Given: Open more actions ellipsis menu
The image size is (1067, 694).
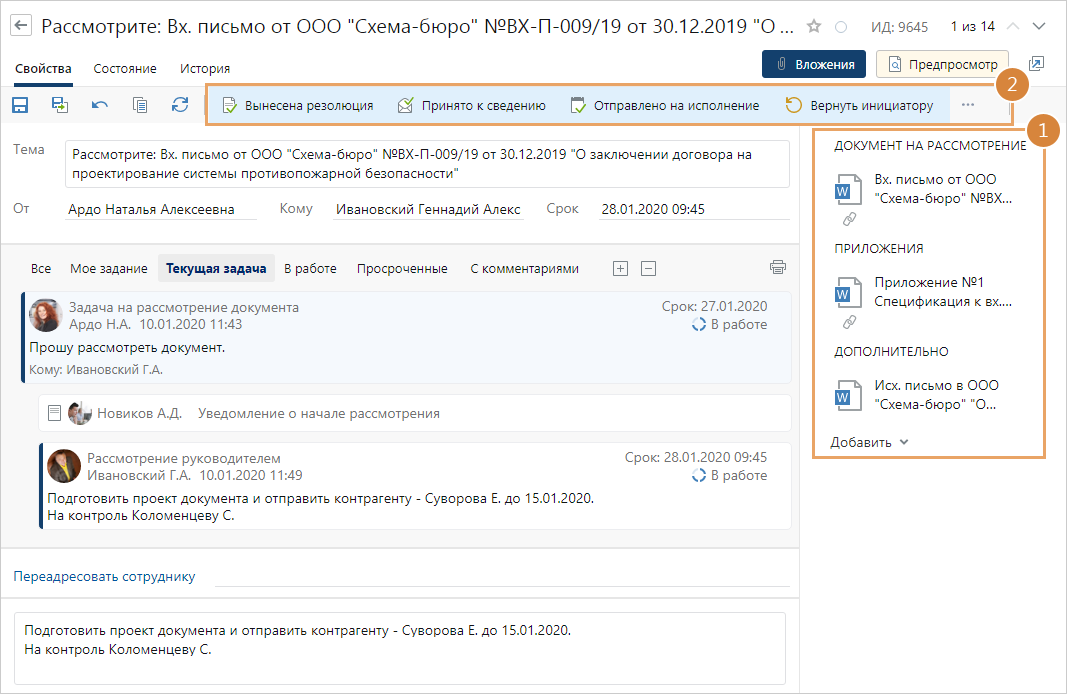Looking at the screenshot, I should point(967,105).
